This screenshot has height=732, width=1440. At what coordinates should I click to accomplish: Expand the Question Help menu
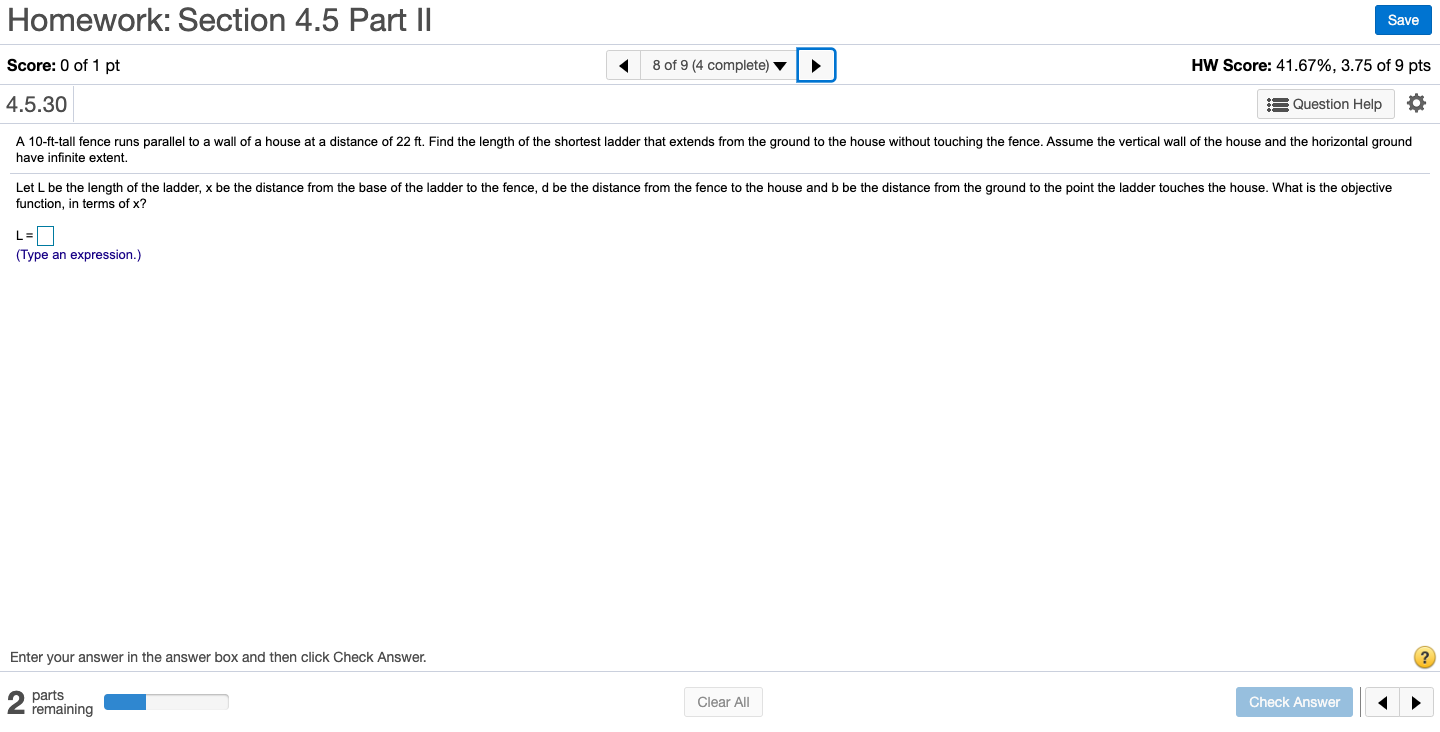pyautogui.click(x=1325, y=104)
